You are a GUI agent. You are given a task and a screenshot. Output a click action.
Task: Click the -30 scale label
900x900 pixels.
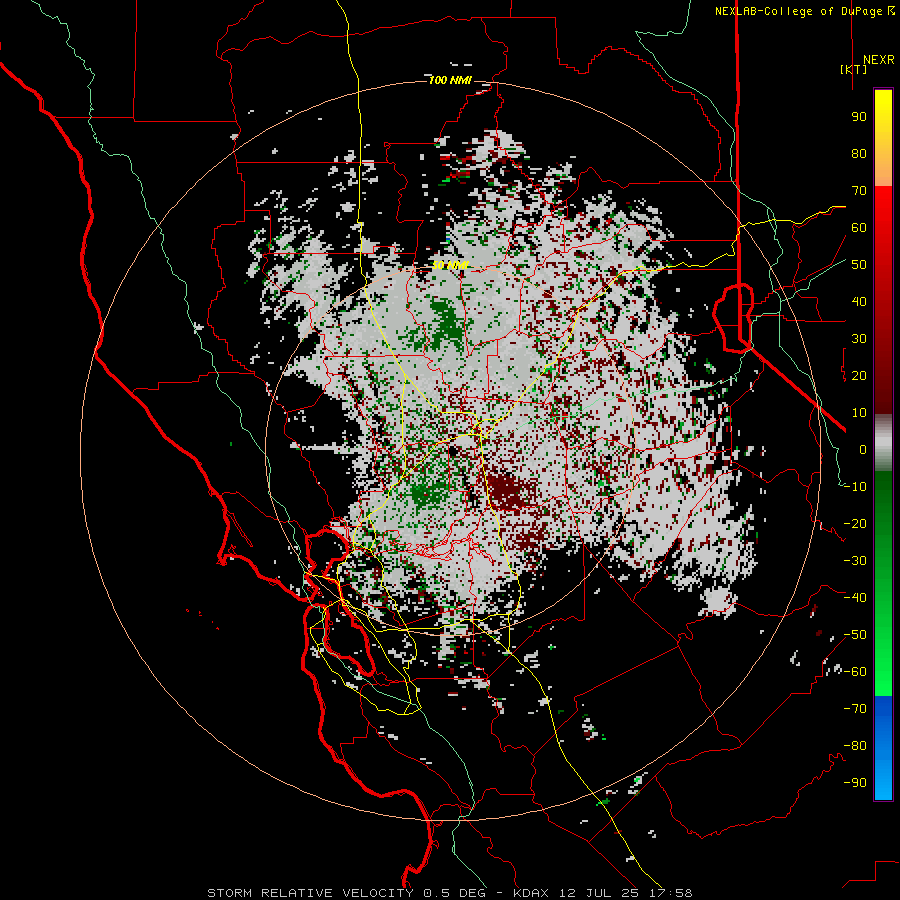tap(855, 561)
